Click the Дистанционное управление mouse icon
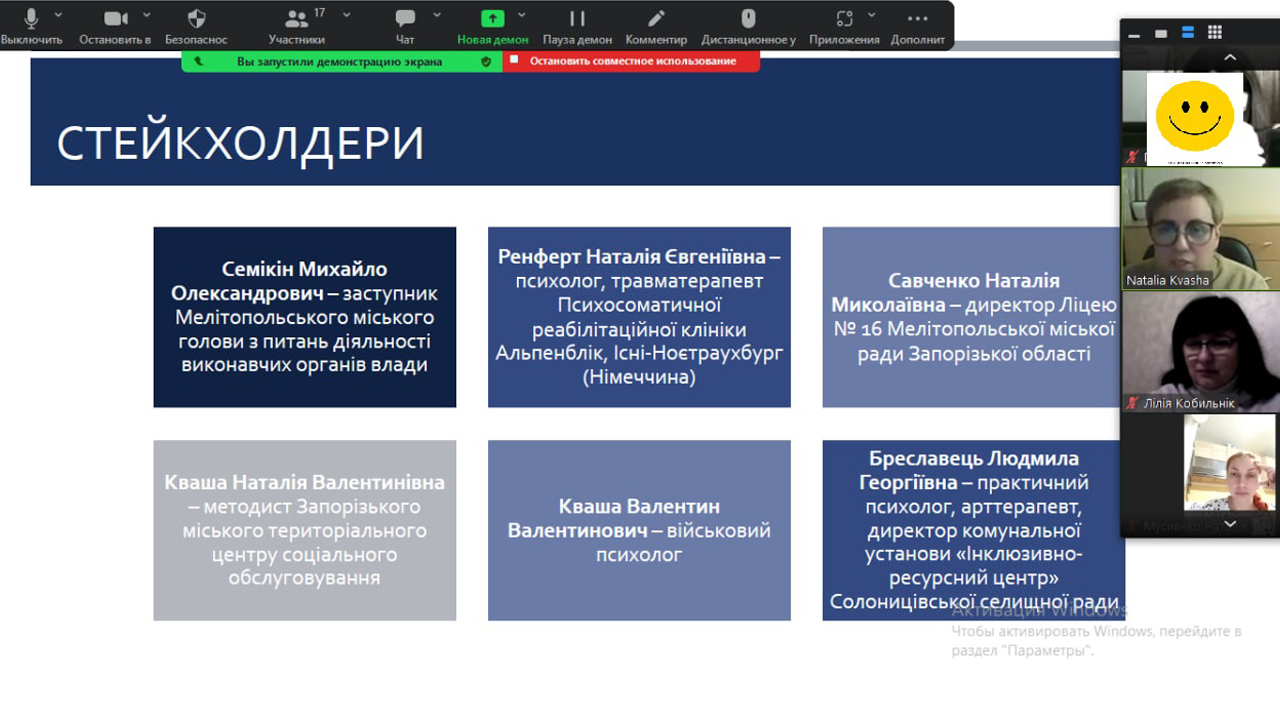This screenshot has height=719, width=1280. pos(748,24)
